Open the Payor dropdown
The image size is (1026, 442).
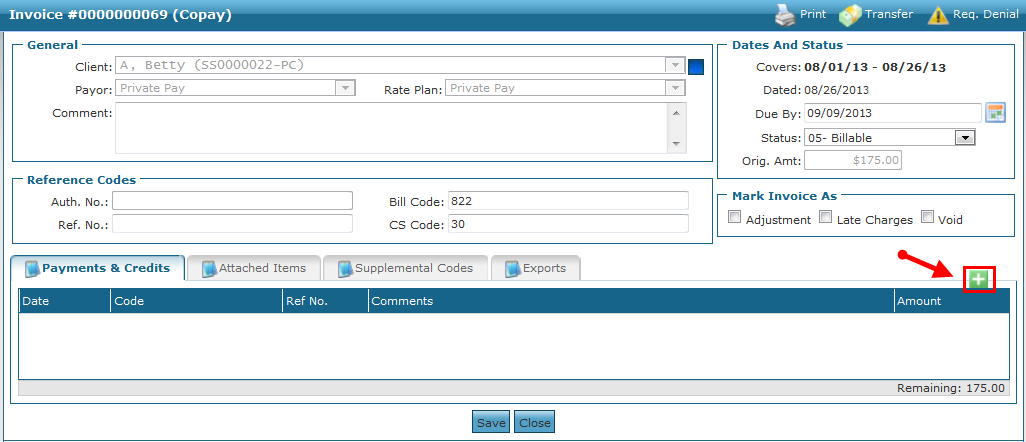coord(345,88)
